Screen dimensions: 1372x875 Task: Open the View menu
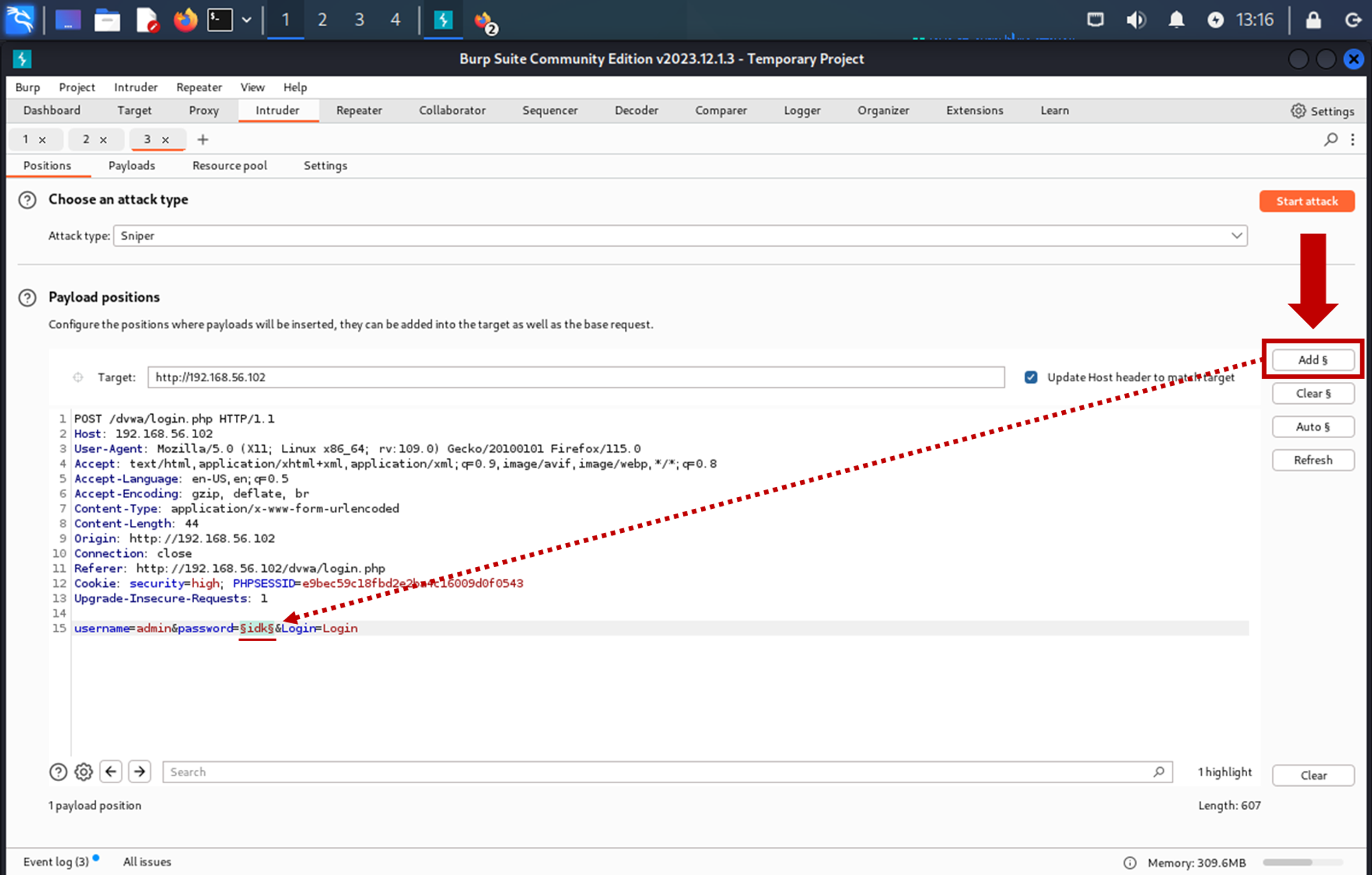(x=252, y=87)
